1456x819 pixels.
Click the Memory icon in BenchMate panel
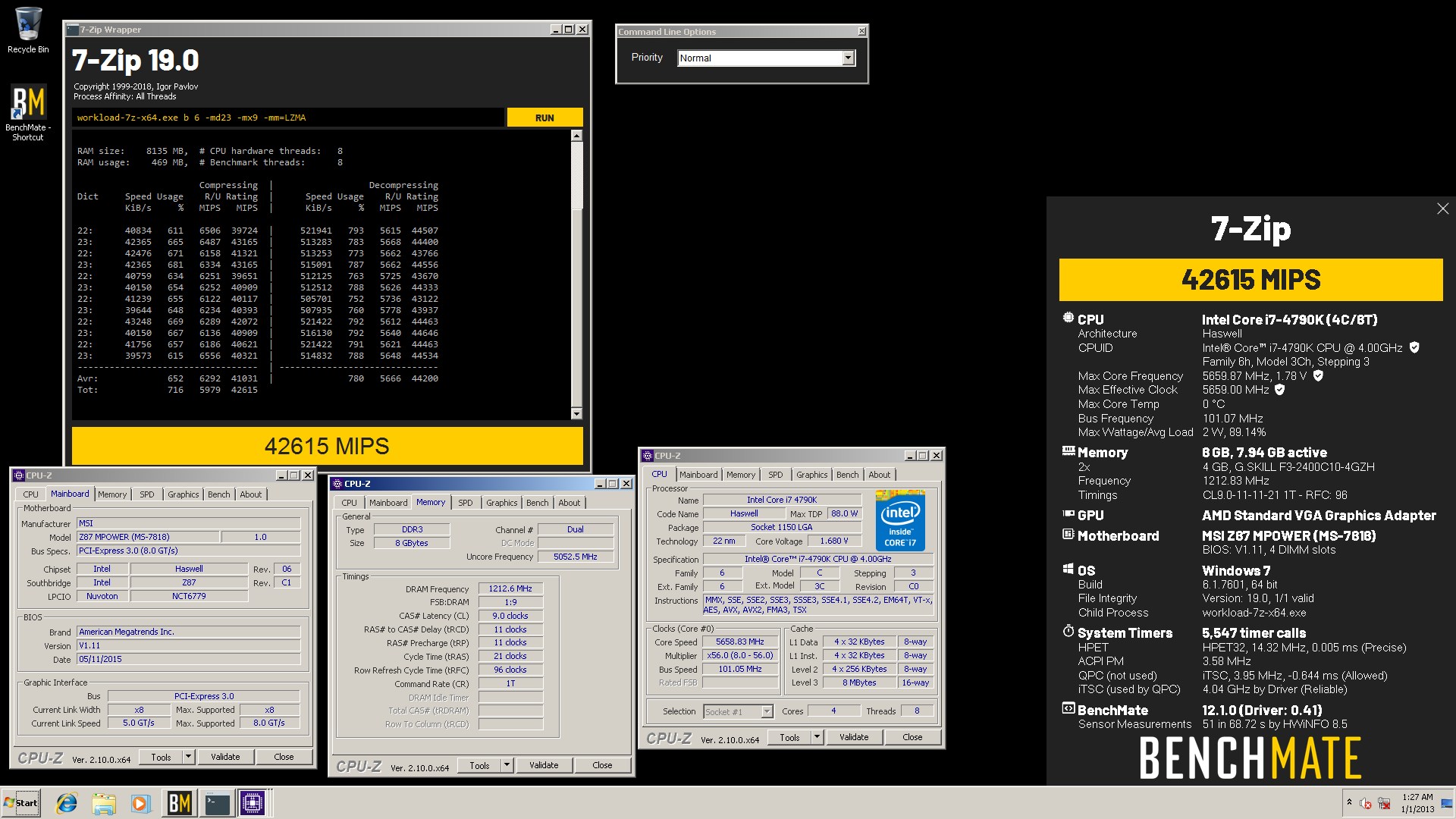pyautogui.click(x=1068, y=451)
